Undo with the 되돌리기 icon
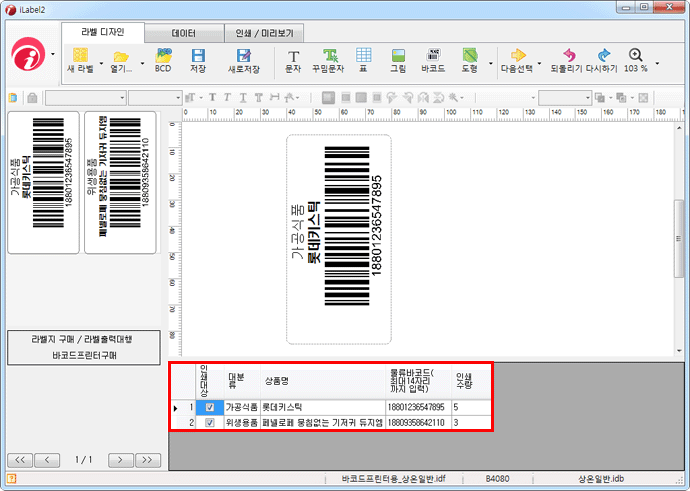Viewport: 690px width, 491px height. click(x=569, y=55)
